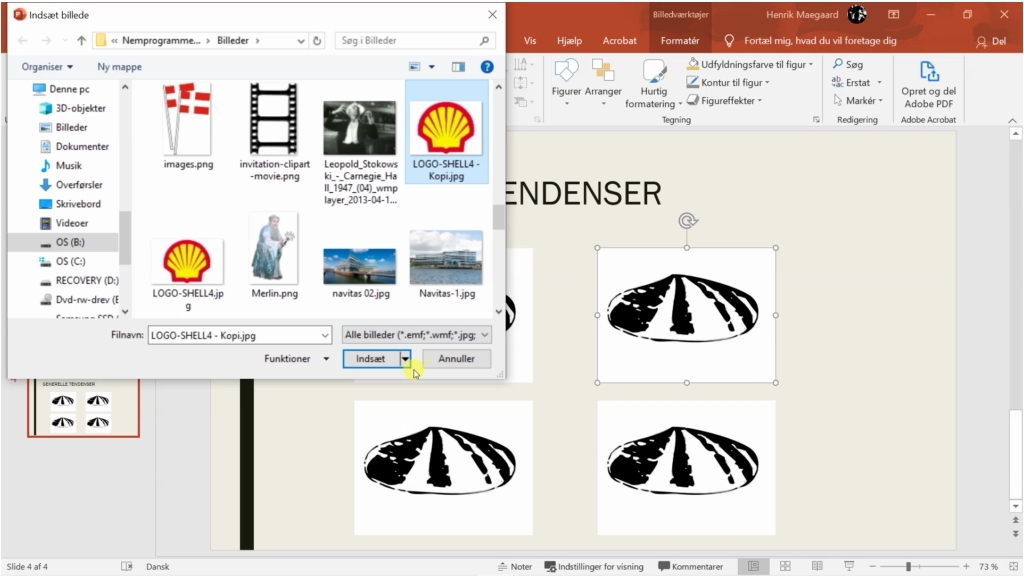
Task: Click the search magnifier in dialog
Action: point(484,40)
